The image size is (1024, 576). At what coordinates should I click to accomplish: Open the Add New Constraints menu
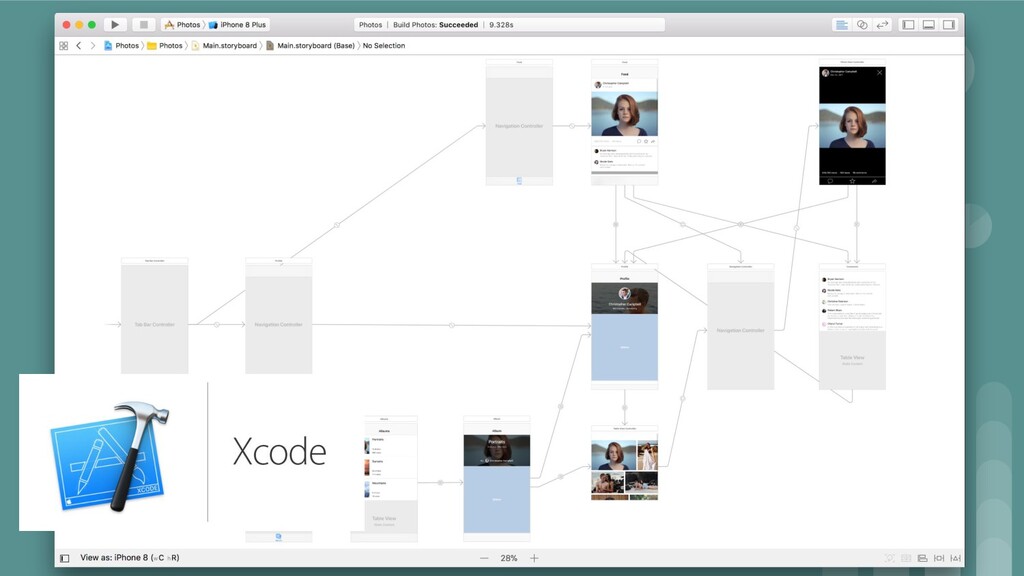938,558
